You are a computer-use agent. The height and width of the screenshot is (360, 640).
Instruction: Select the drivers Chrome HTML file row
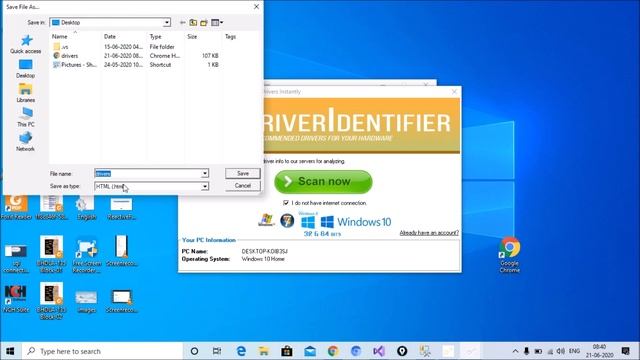[x=136, y=56]
